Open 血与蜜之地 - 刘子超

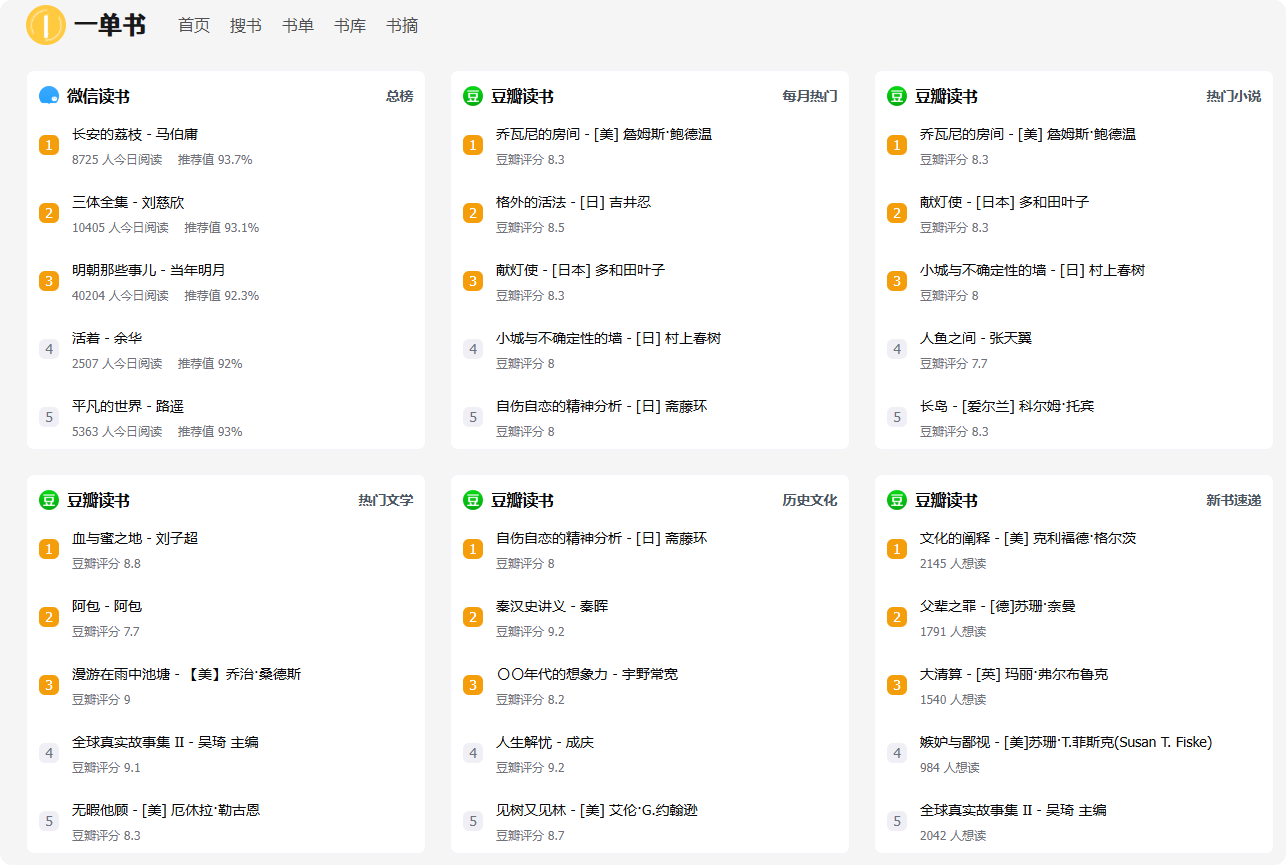coord(135,538)
